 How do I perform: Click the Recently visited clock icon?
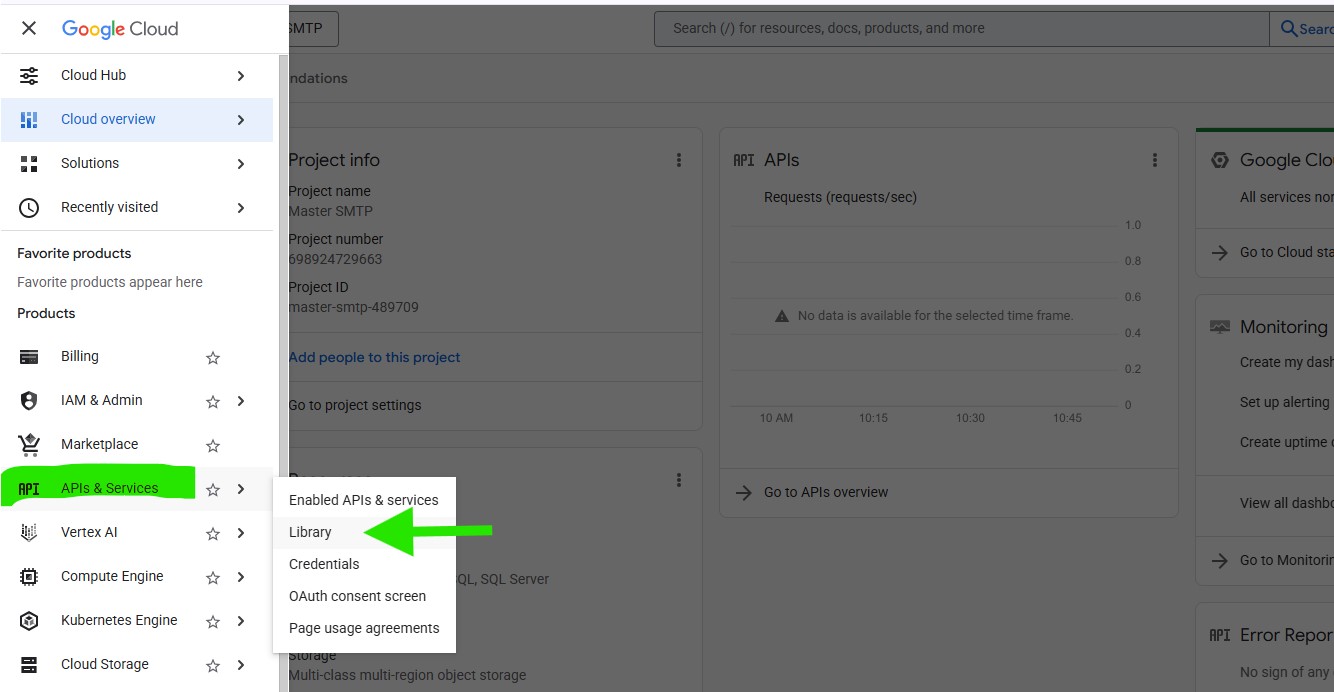point(29,208)
